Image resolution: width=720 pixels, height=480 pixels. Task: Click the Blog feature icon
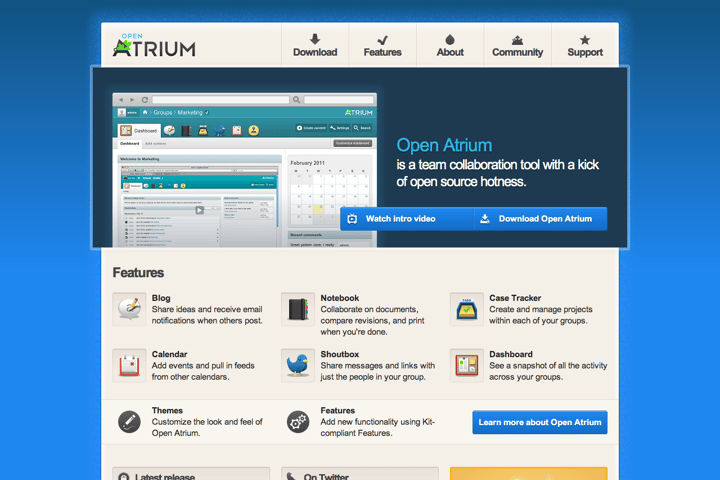point(129,309)
